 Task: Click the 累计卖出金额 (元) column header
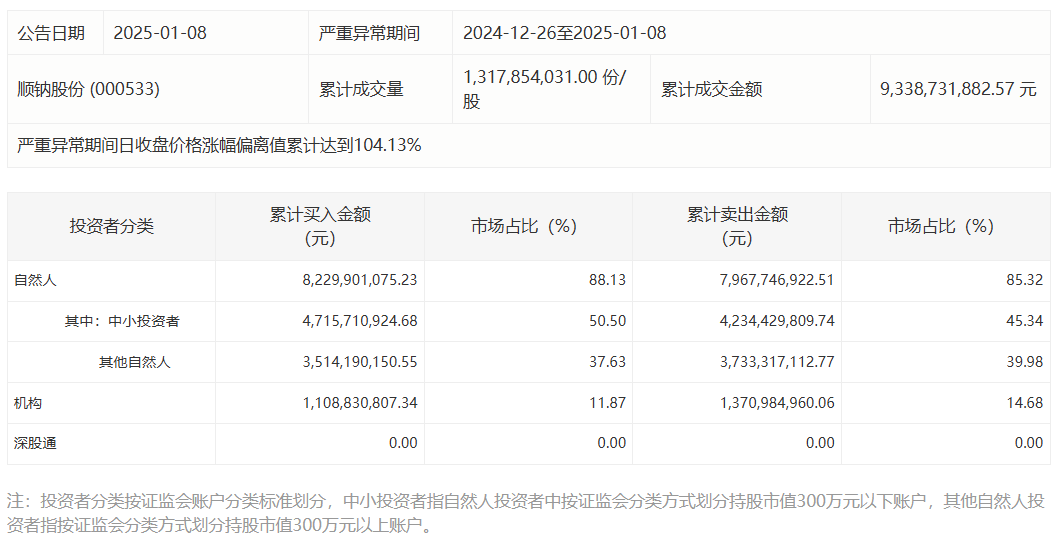[737, 226]
